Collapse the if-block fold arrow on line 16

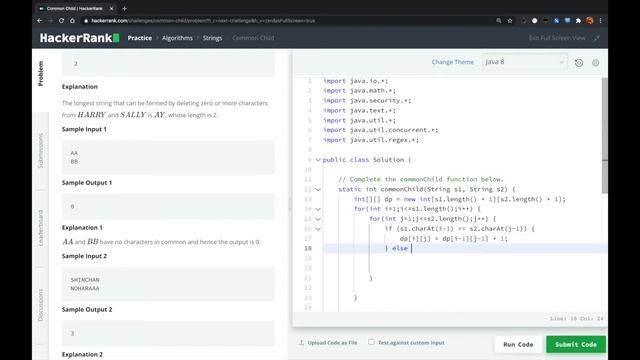(318, 229)
